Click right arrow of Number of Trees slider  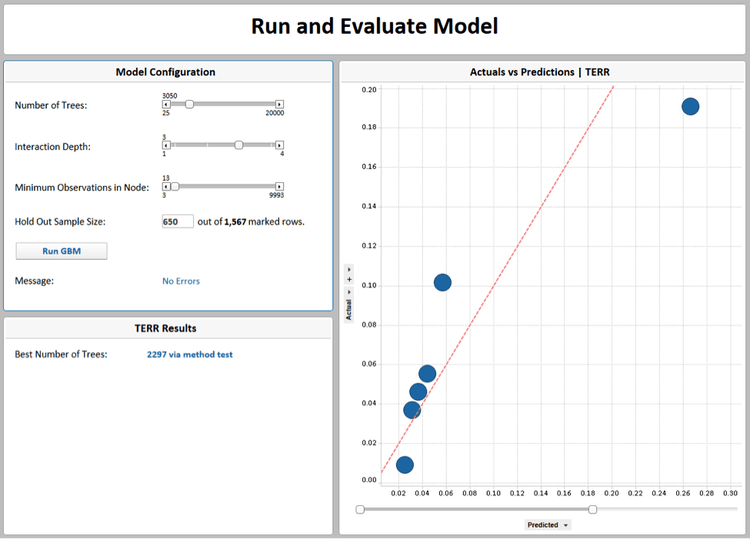[x=279, y=104]
